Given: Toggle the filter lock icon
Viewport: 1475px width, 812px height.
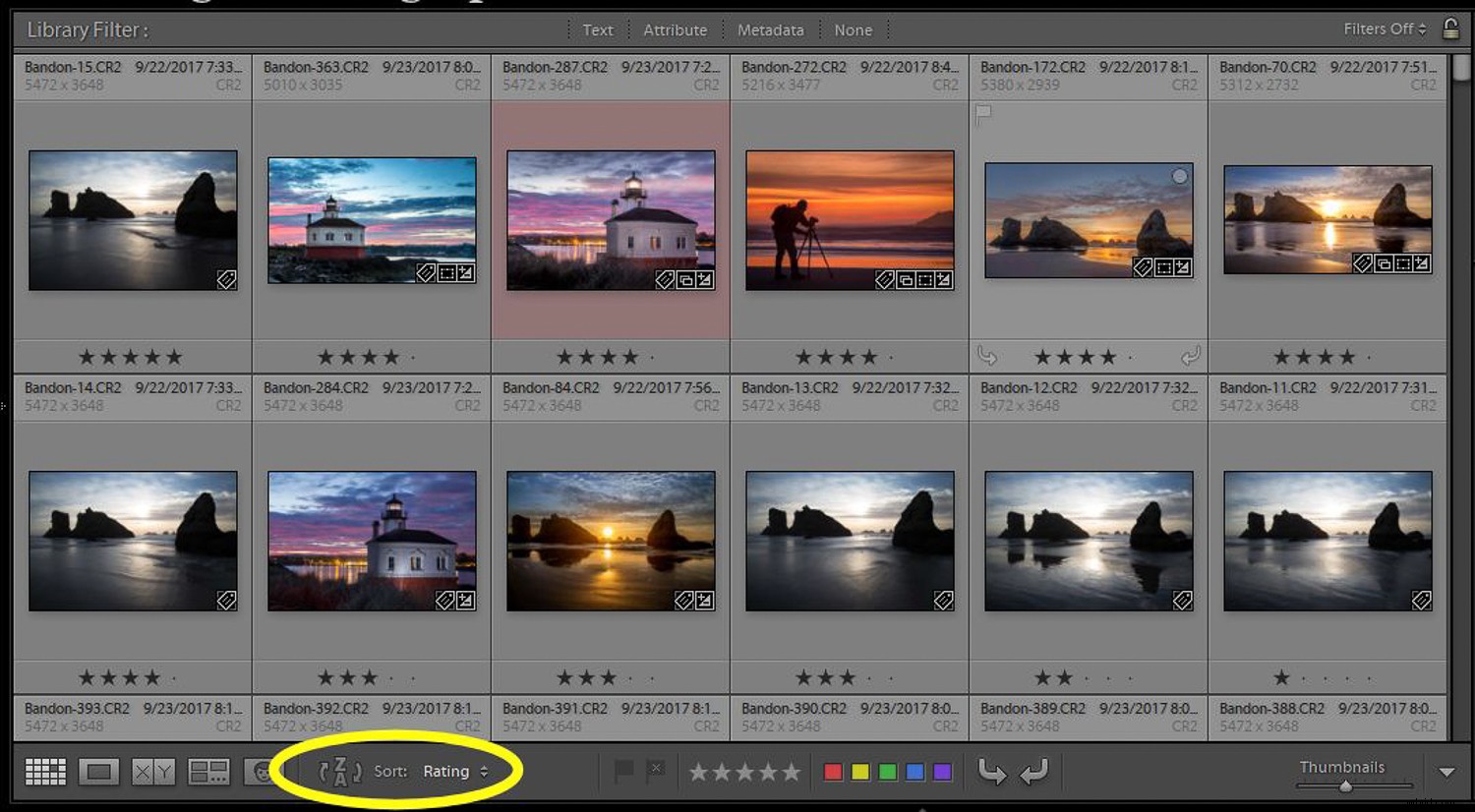Looking at the screenshot, I should coord(1451,29).
